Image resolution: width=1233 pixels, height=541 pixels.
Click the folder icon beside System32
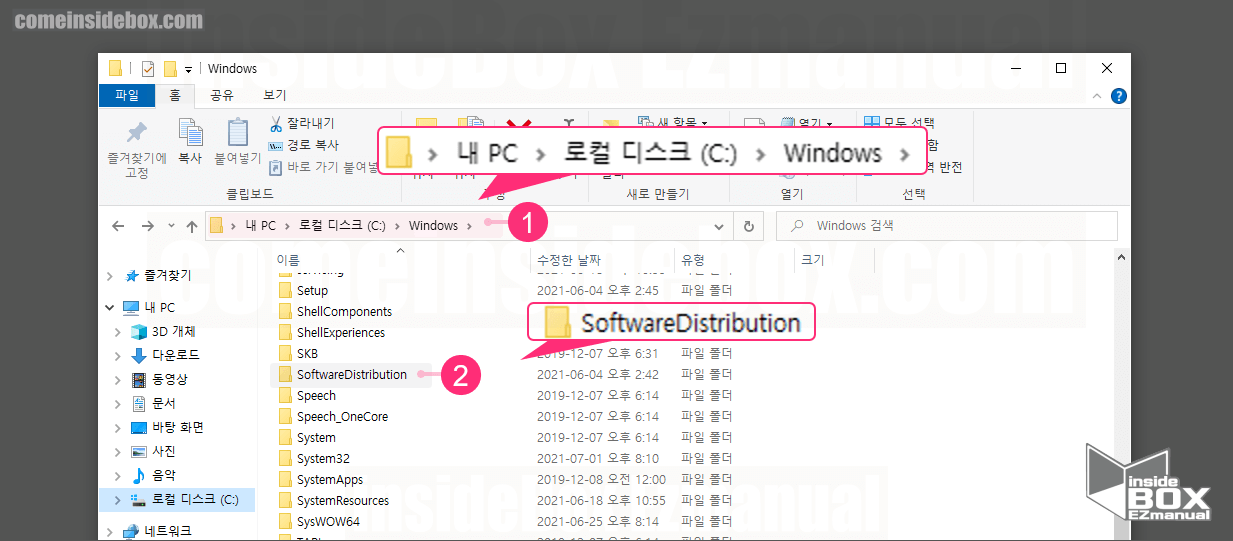pyautogui.click(x=285, y=459)
